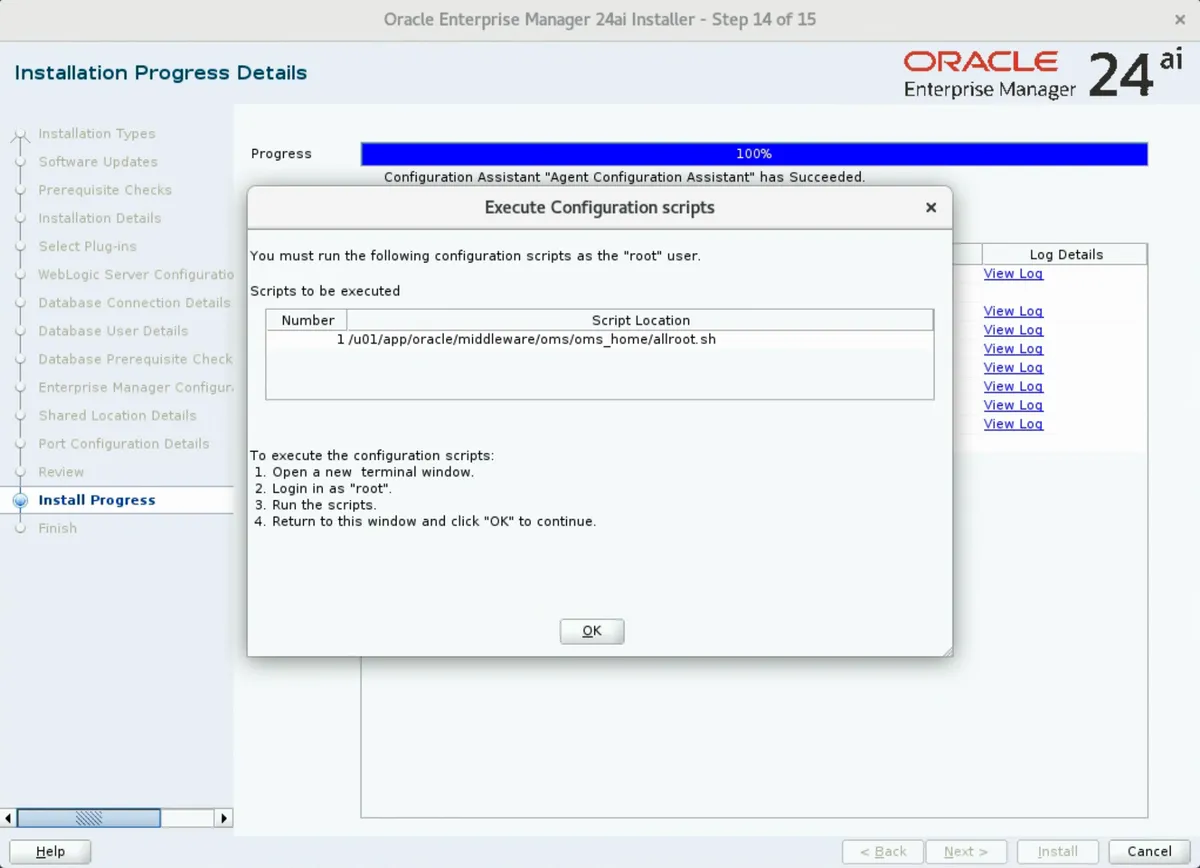Open Help for the installer
The height and width of the screenshot is (868, 1200).
click(x=49, y=851)
